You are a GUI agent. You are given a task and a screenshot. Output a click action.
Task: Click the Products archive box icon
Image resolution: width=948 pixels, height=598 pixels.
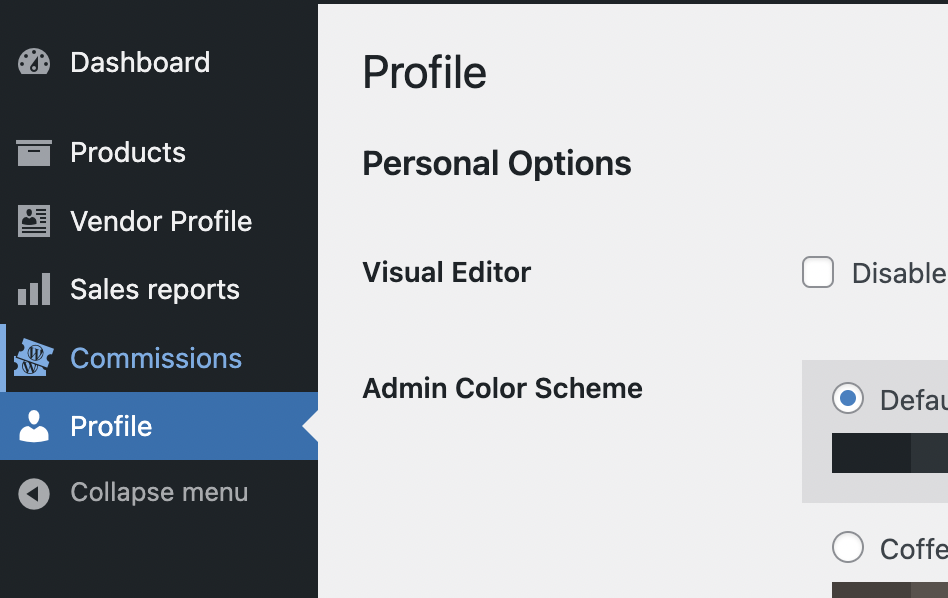[34, 152]
